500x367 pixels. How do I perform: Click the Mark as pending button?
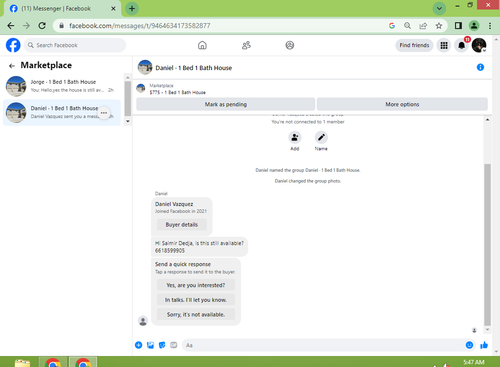coord(226,104)
